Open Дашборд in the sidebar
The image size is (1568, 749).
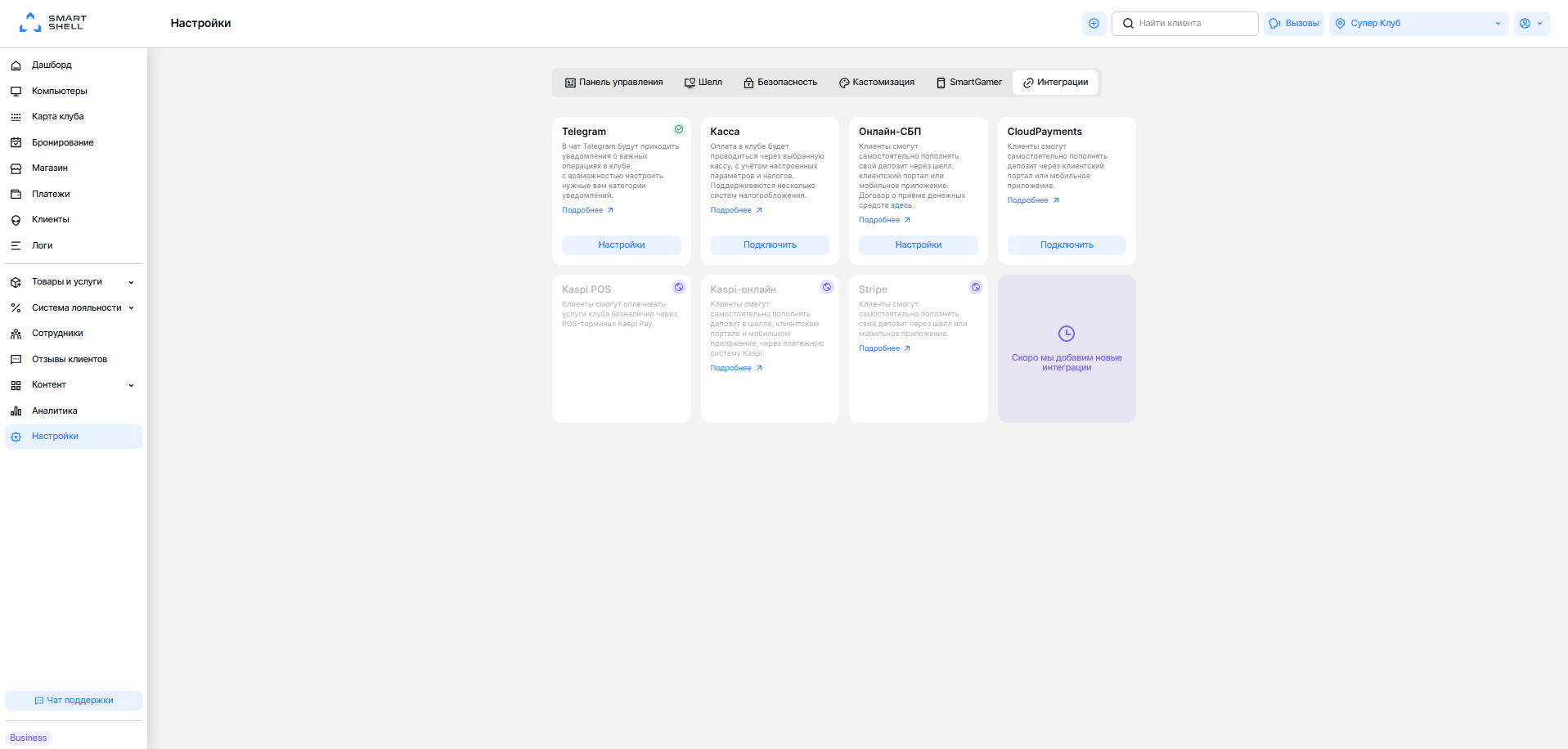[74, 65]
